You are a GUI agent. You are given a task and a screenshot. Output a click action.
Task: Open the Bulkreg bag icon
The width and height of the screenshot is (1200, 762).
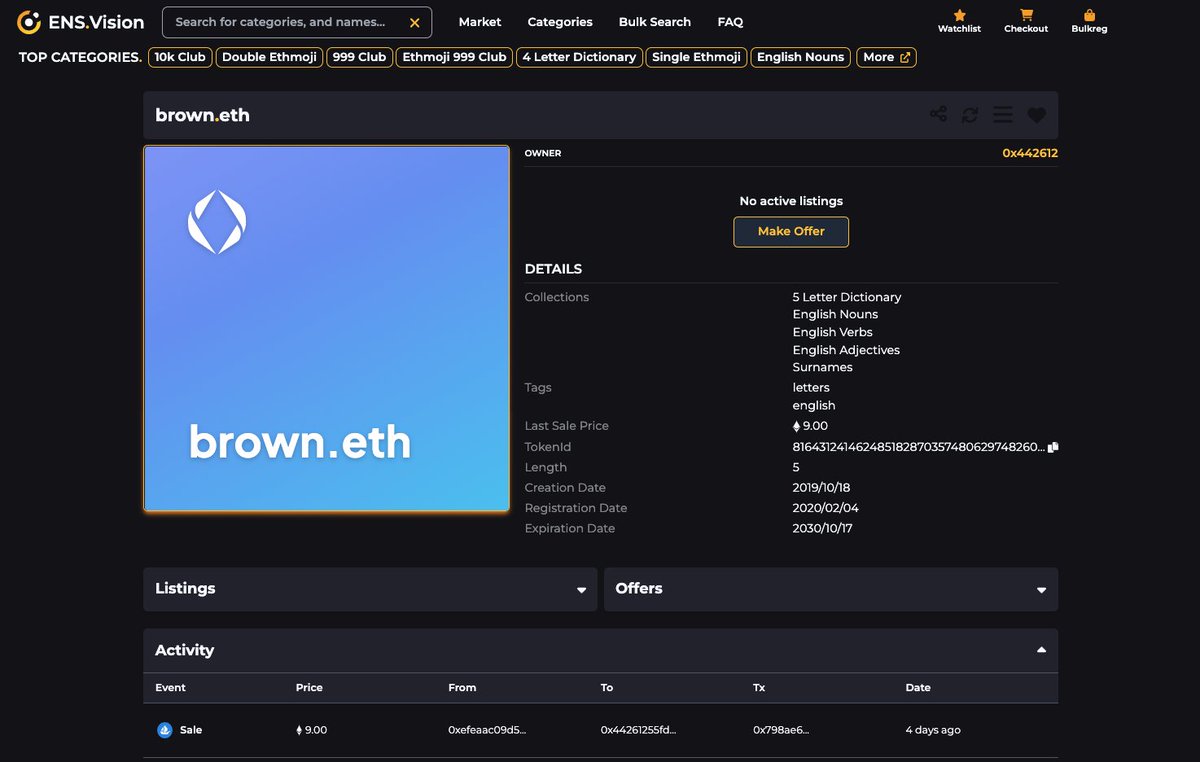coord(1089,15)
